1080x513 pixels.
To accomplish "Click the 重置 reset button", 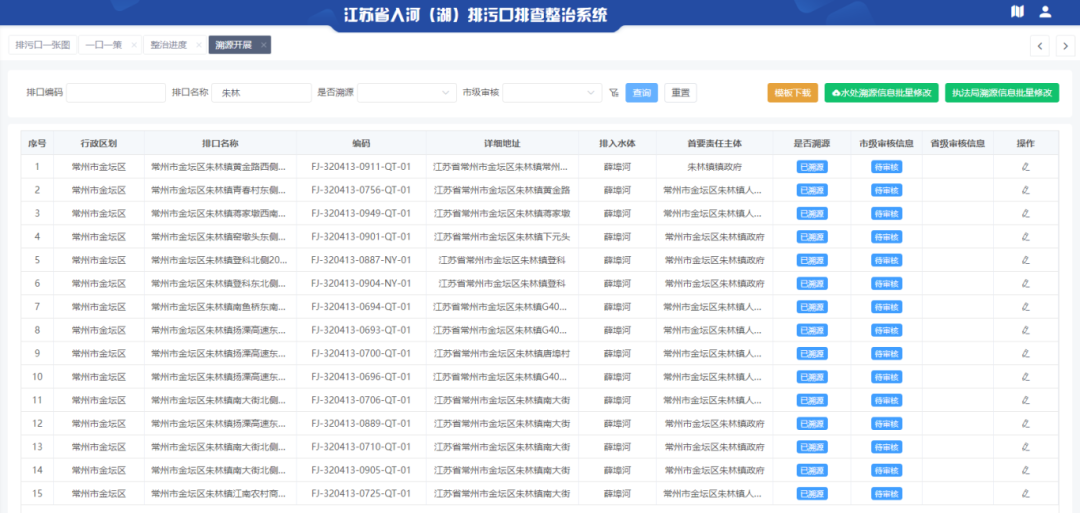I will [681, 93].
